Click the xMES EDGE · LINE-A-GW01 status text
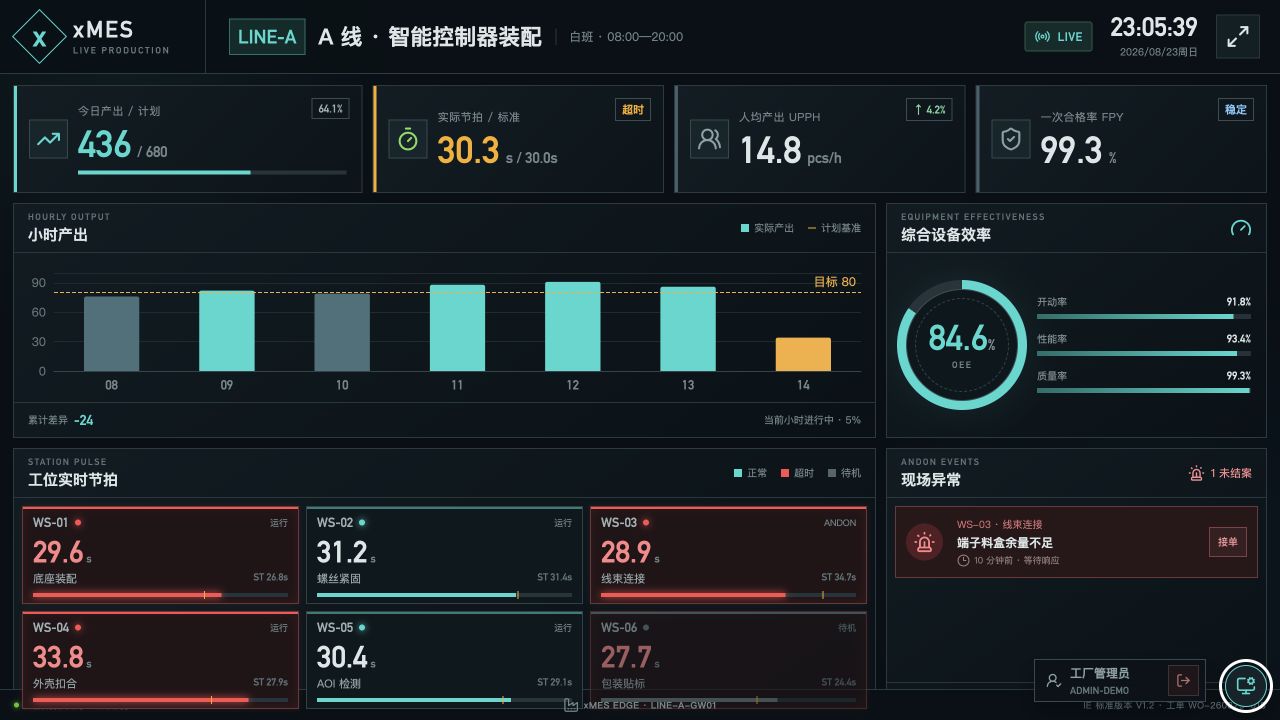 click(650, 705)
